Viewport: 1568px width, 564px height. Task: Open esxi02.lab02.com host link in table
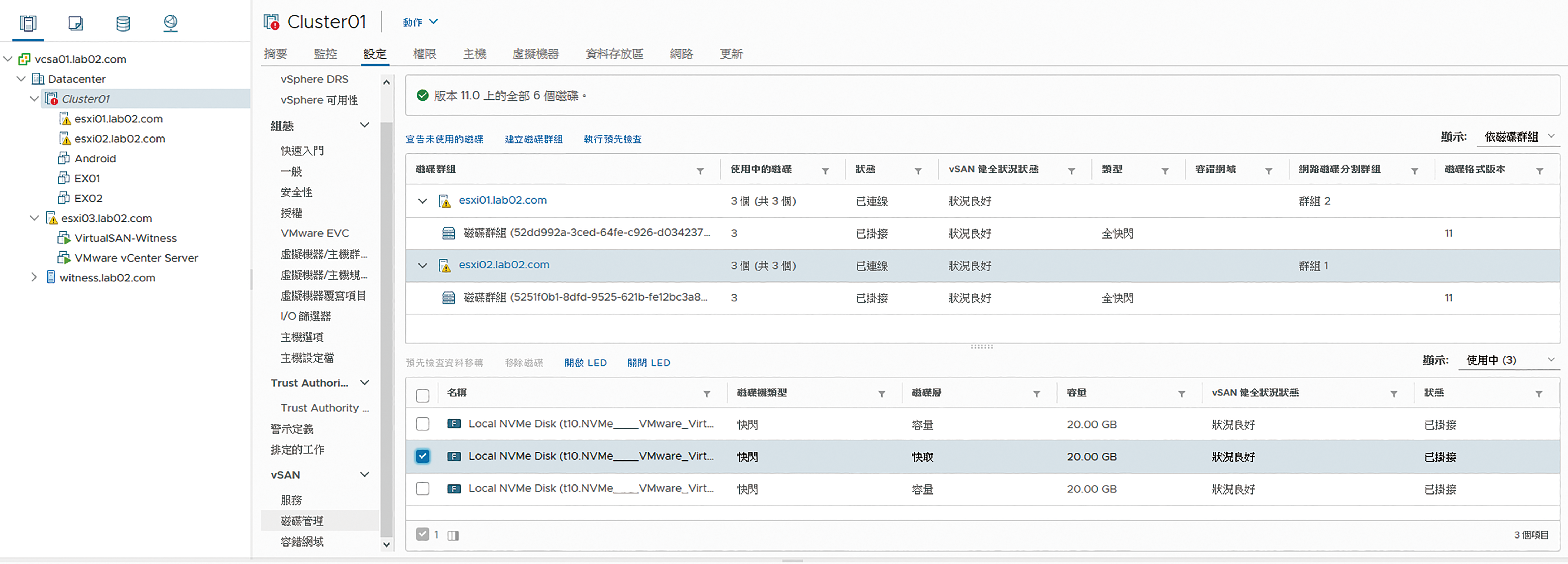click(504, 265)
